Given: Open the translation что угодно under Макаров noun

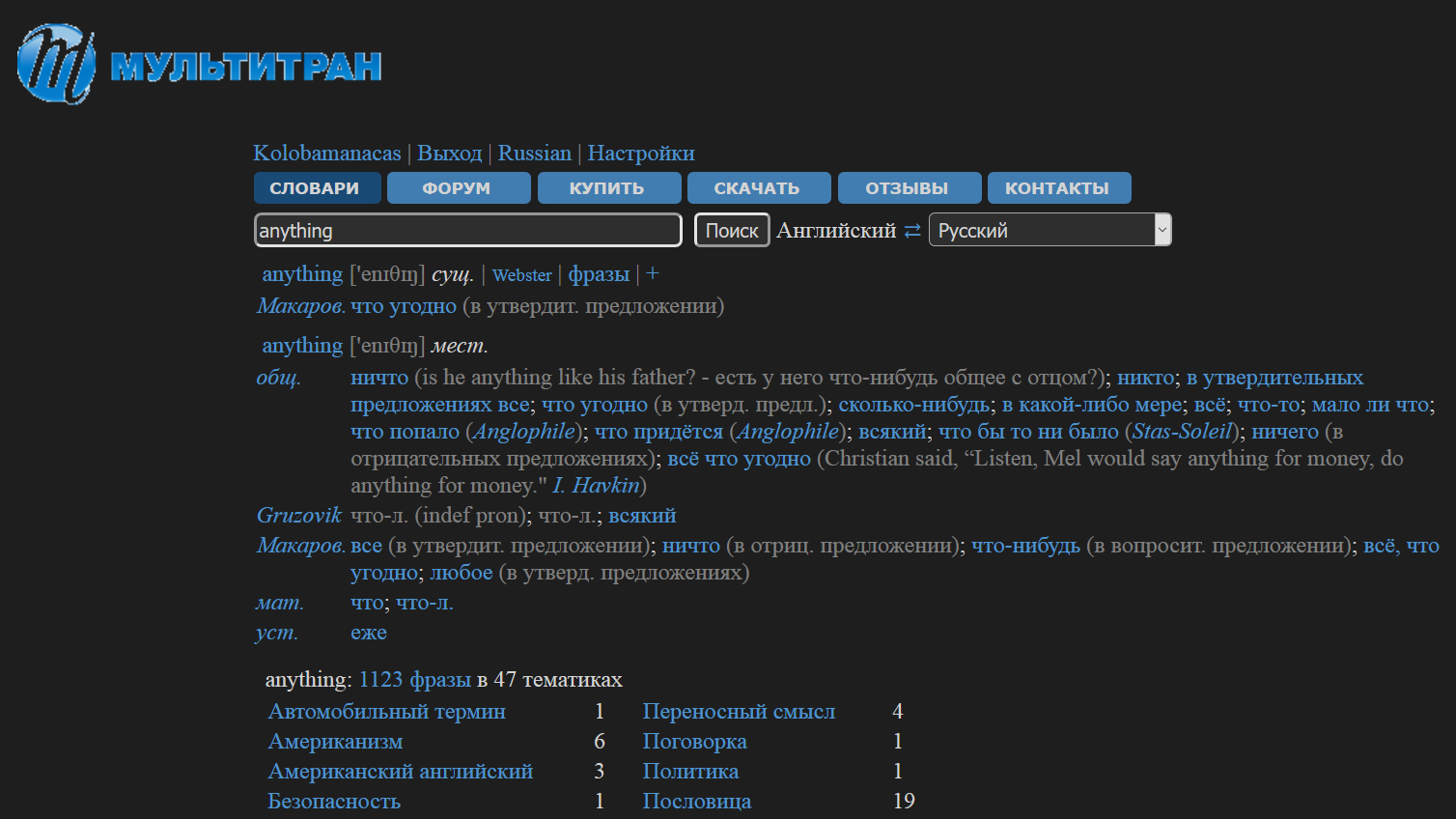Looking at the screenshot, I should point(404,306).
